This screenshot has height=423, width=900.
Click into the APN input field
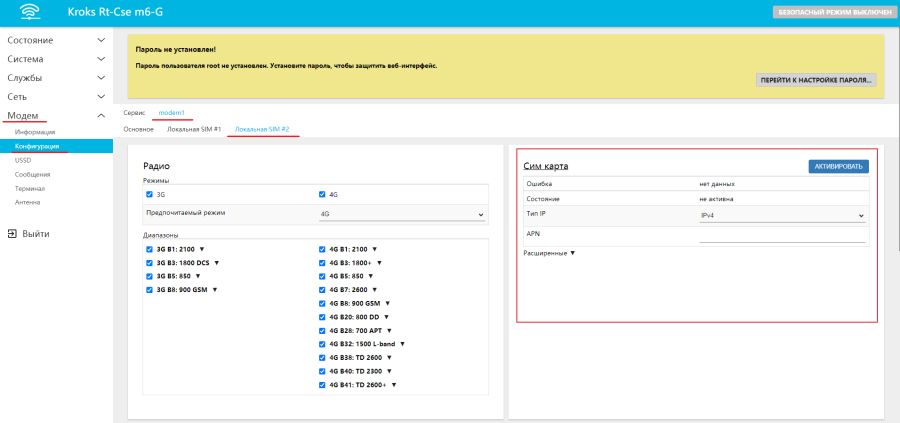click(781, 236)
